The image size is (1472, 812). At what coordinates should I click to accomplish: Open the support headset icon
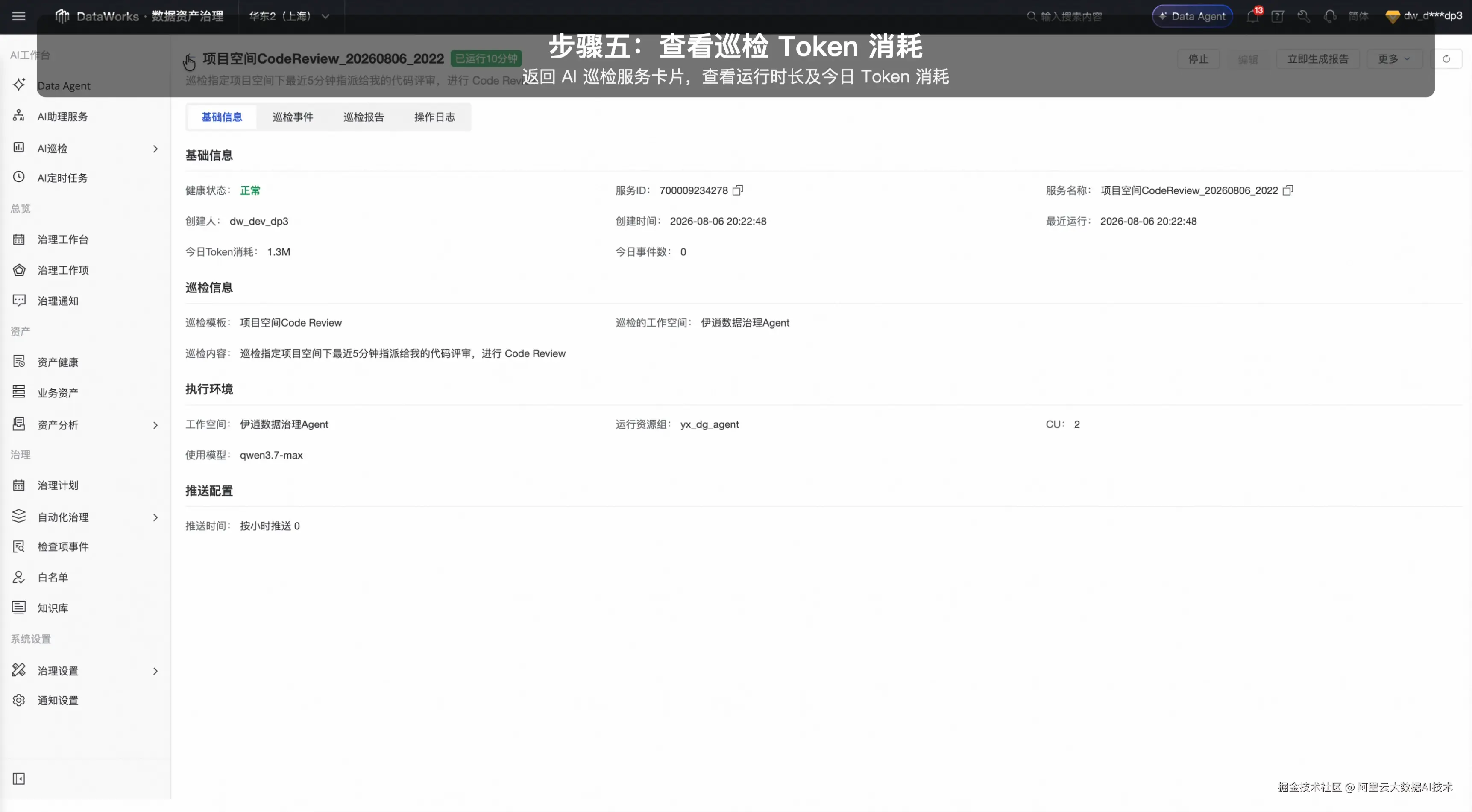coord(1330,16)
